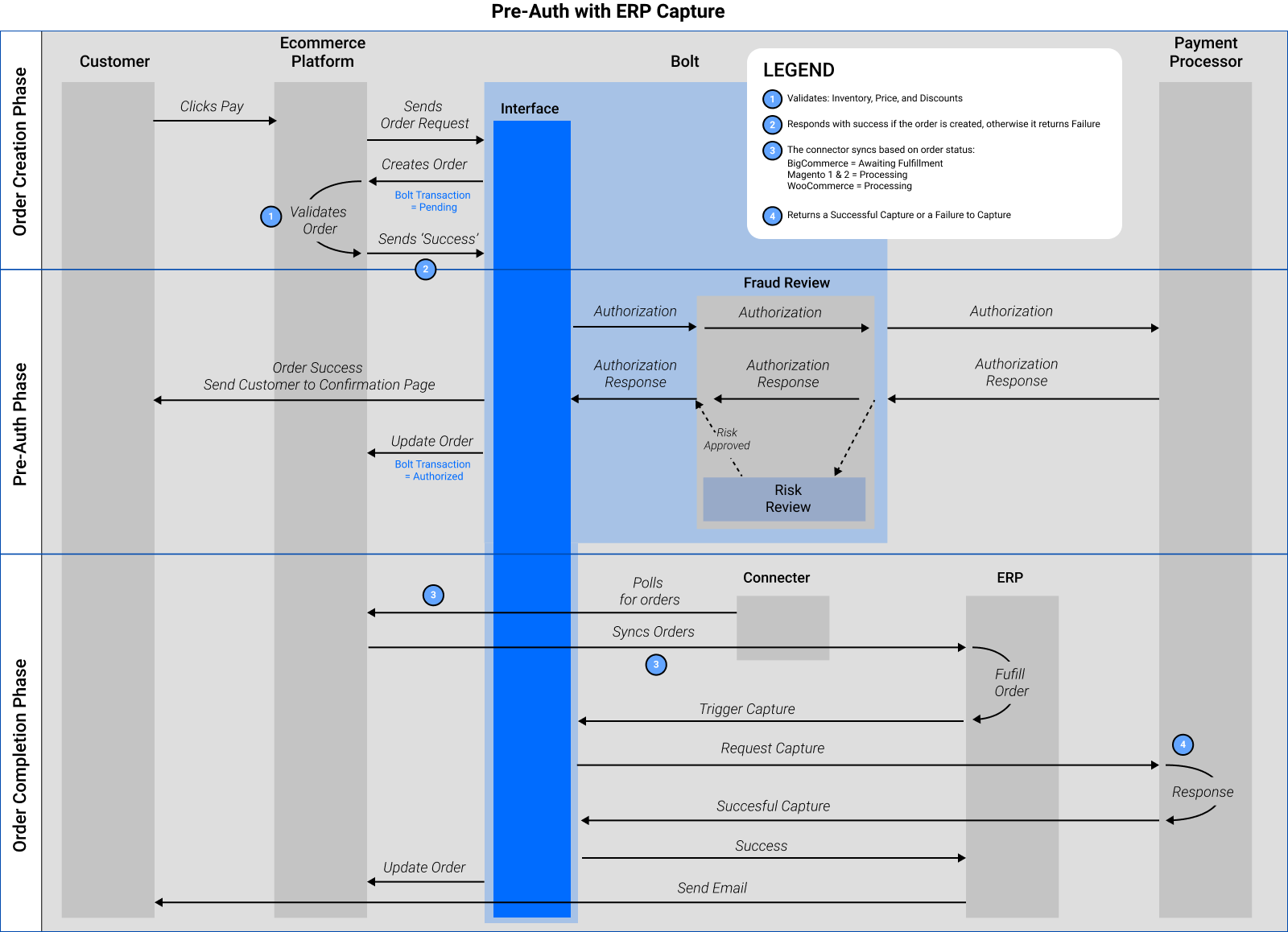This screenshot has width=1288, height=932.
Task: Click the 'Interface' label on blue bar
Action: click(530, 109)
